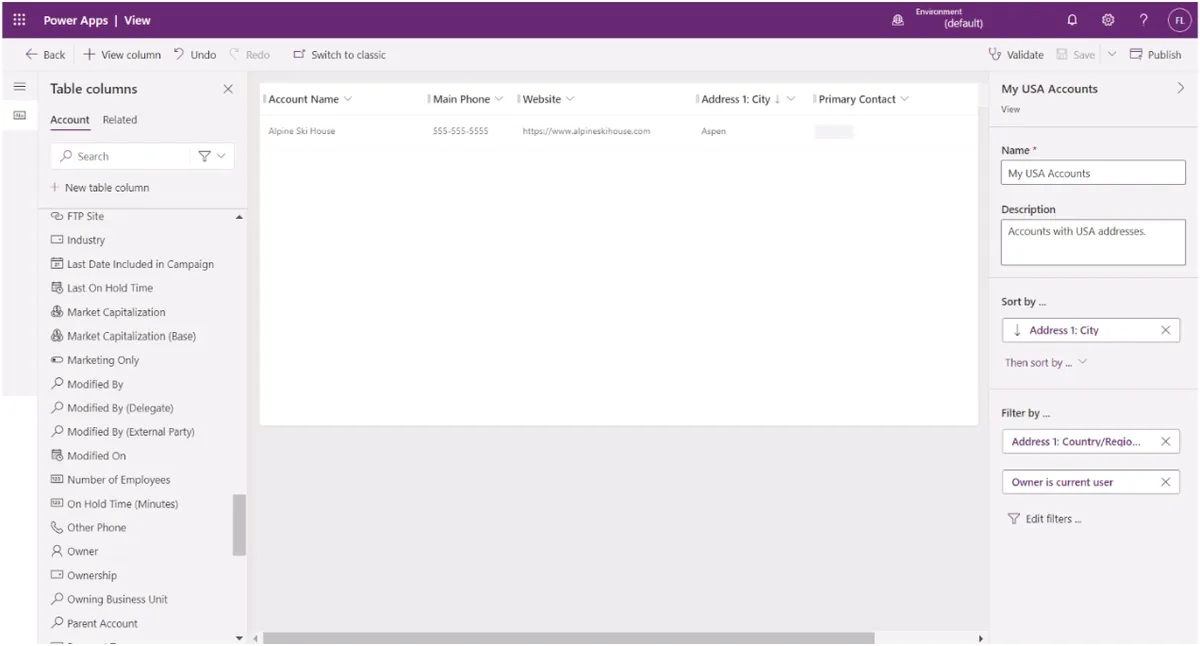This screenshot has height=646, width=1200.
Task: Publish the view
Action: [1156, 55]
